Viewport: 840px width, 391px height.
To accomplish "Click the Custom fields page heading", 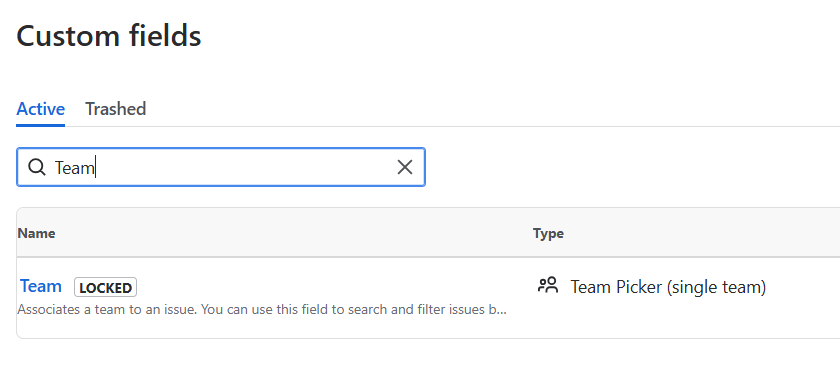I will click(109, 36).
